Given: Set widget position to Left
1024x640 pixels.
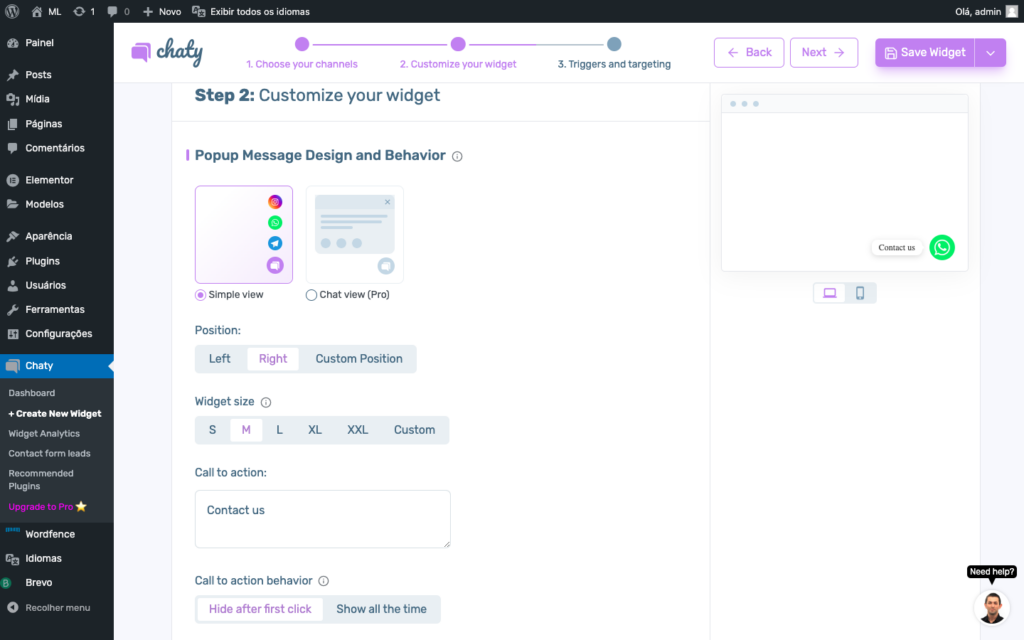Looking at the screenshot, I should click(x=220, y=359).
